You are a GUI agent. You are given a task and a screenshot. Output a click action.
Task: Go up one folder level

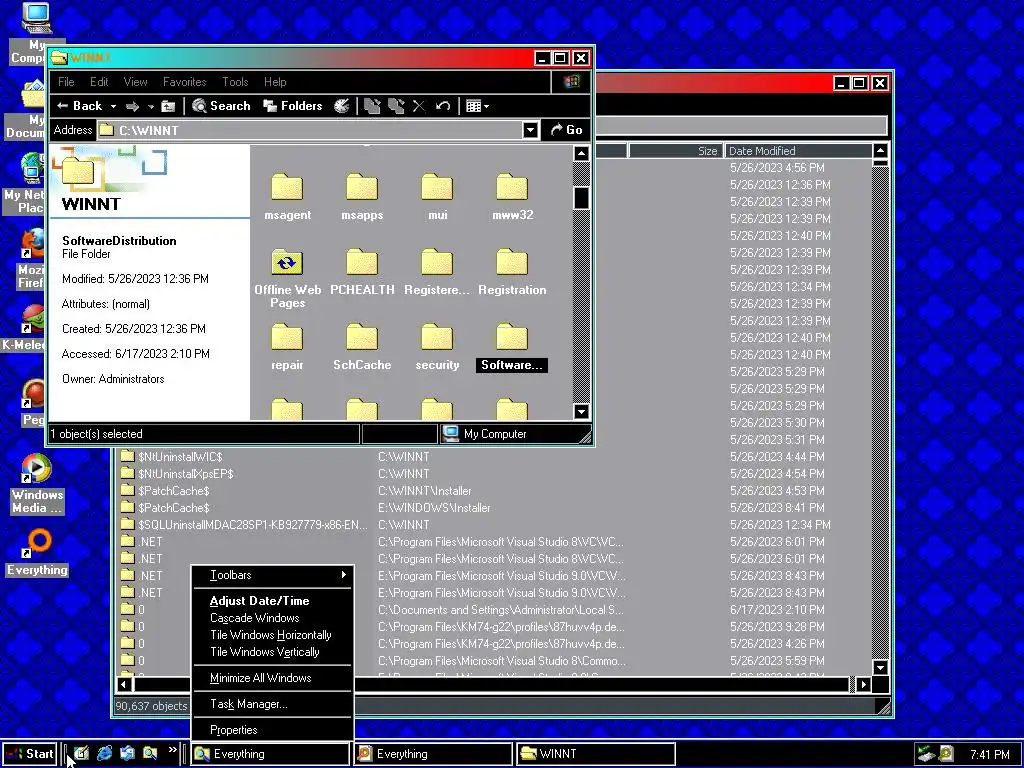pyautogui.click(x=168, y=106)
